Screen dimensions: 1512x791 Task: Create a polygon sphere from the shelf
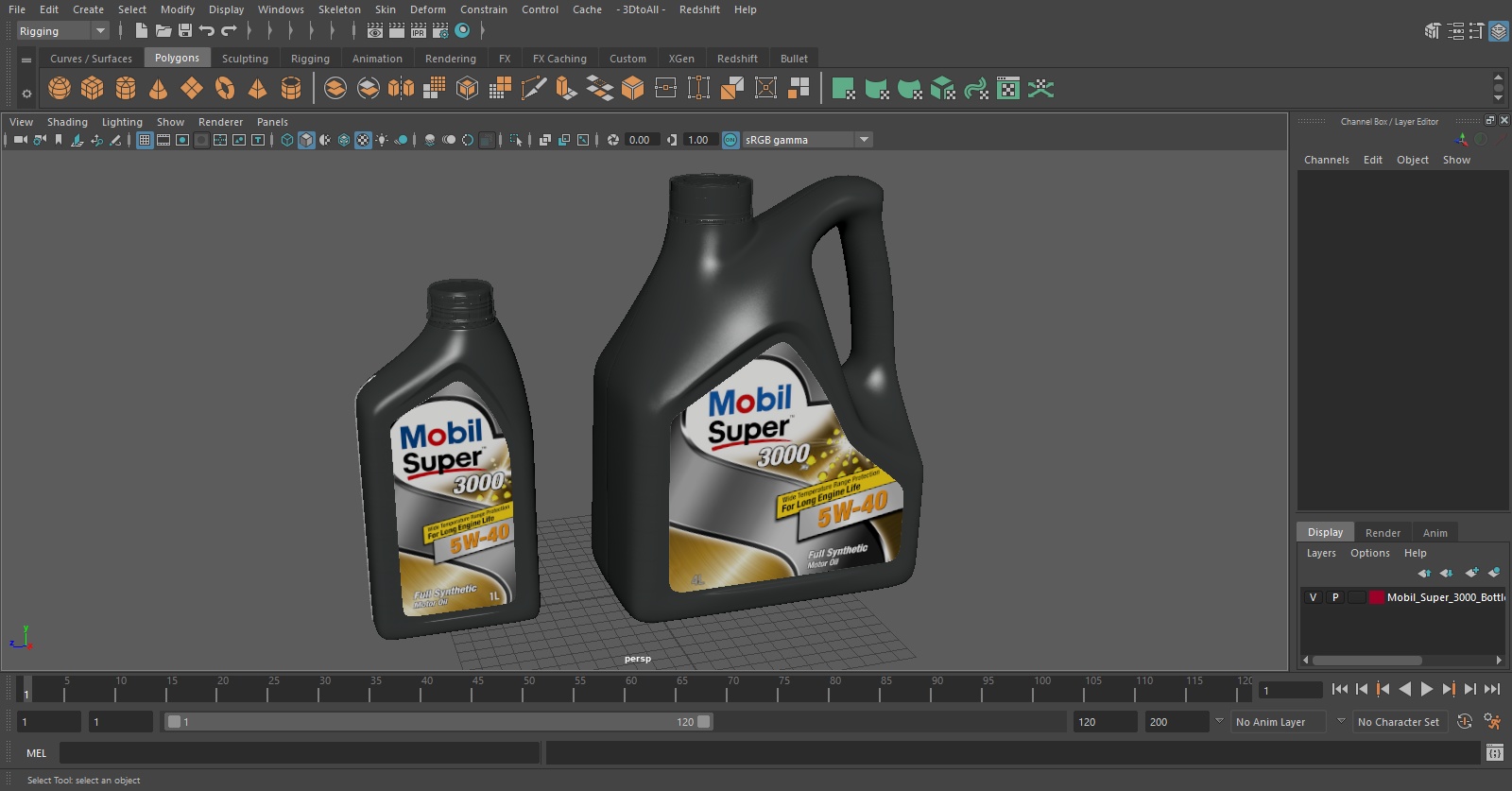point(60,89)
